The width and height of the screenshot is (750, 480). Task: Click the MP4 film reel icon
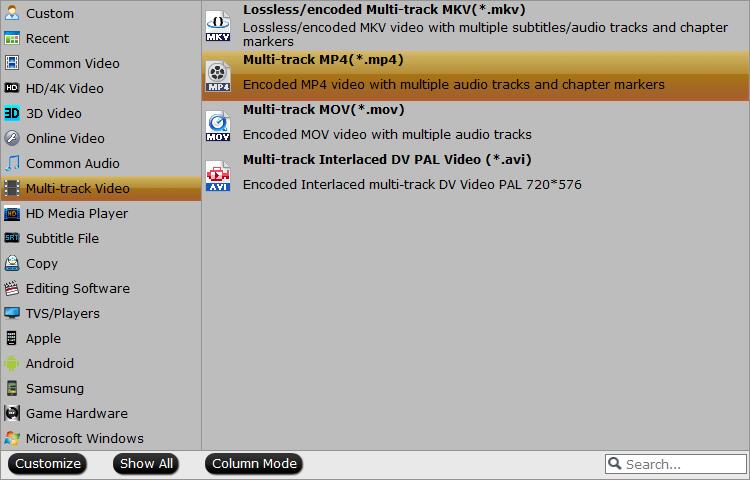click(218, 76)
